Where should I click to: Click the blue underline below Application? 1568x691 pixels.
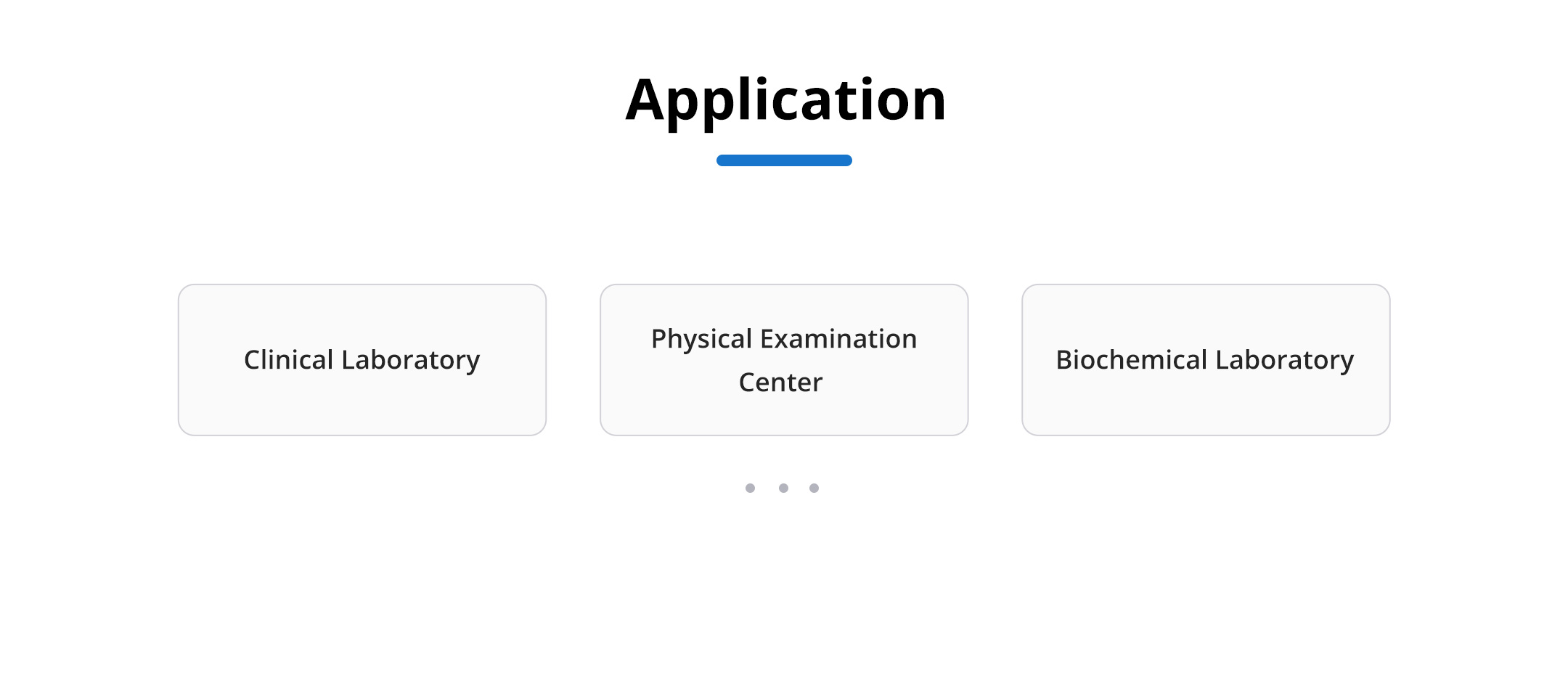(x=784, y=160)
